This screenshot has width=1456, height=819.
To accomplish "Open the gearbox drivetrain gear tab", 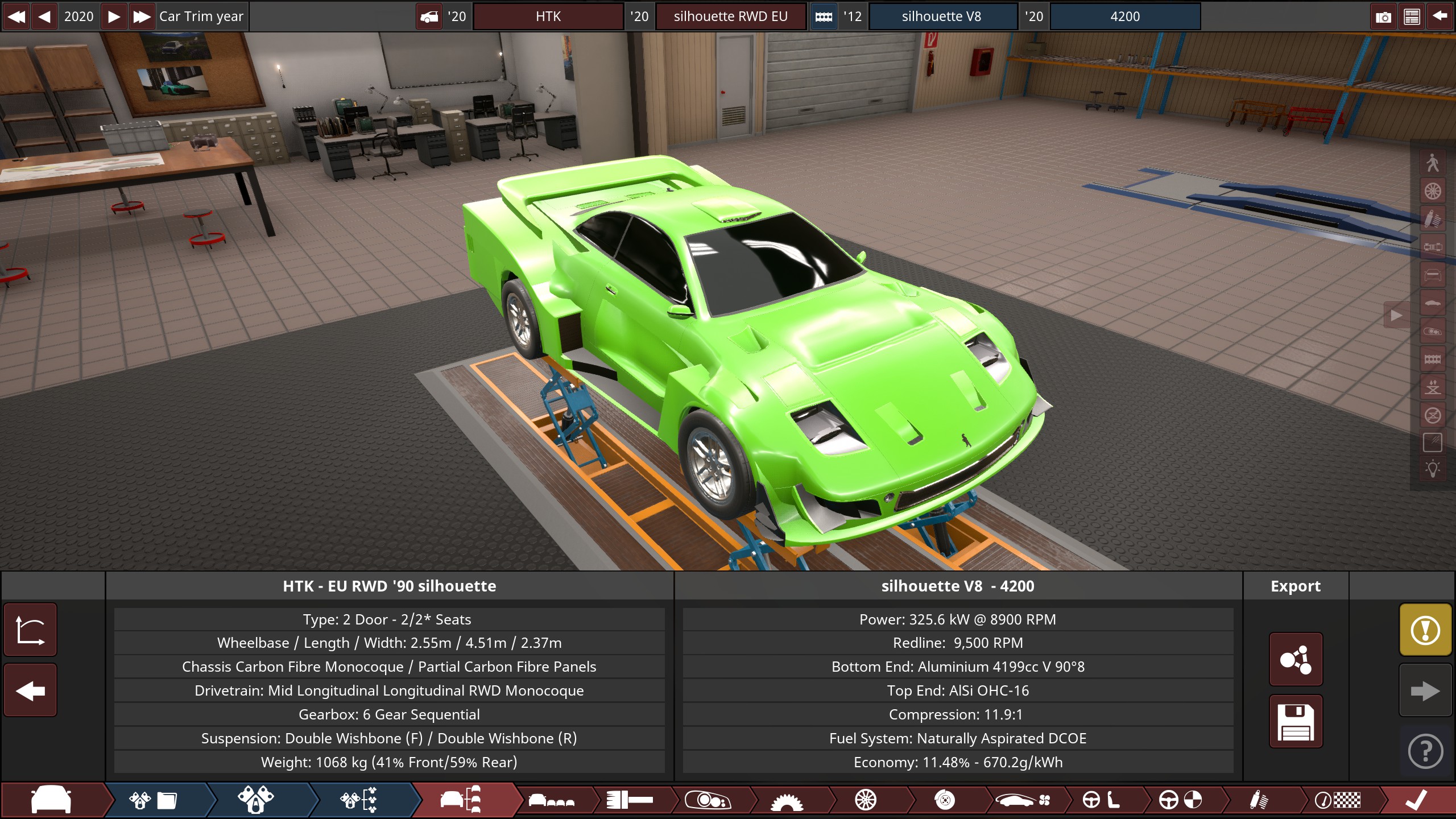I will (x=787, y=800).
